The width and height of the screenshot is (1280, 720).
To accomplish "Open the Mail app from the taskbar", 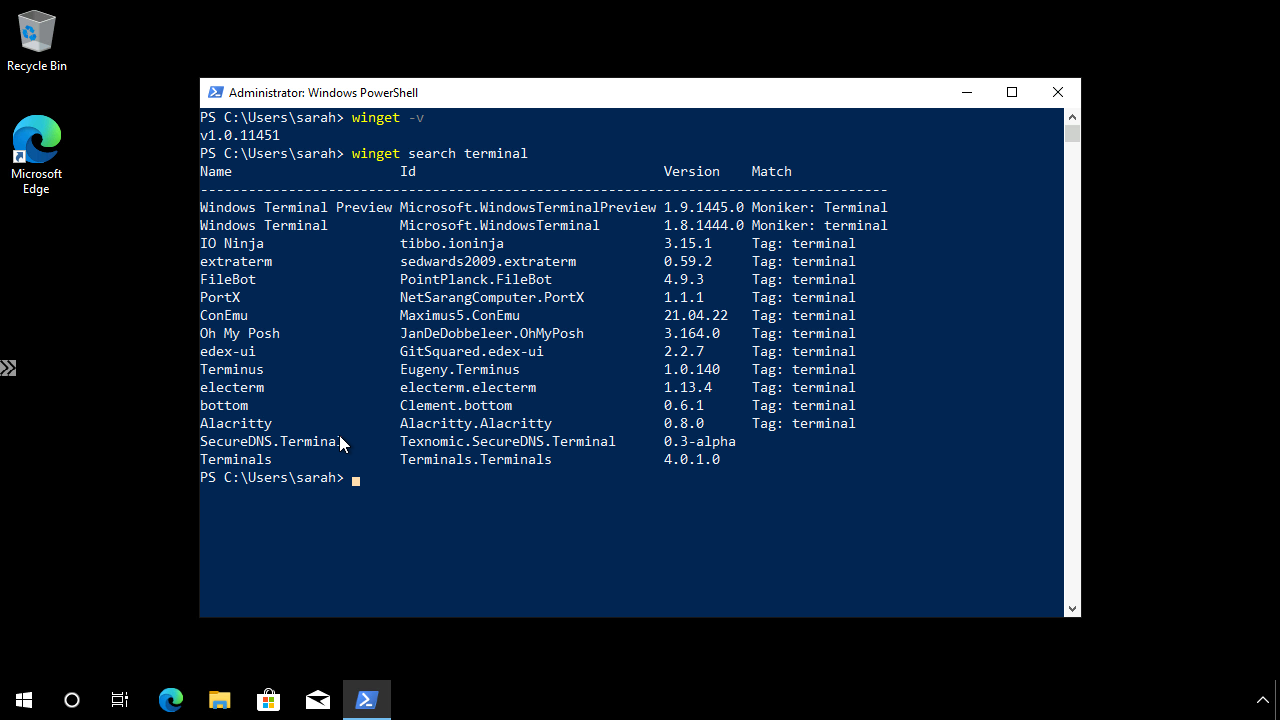I will pos(317,699).
